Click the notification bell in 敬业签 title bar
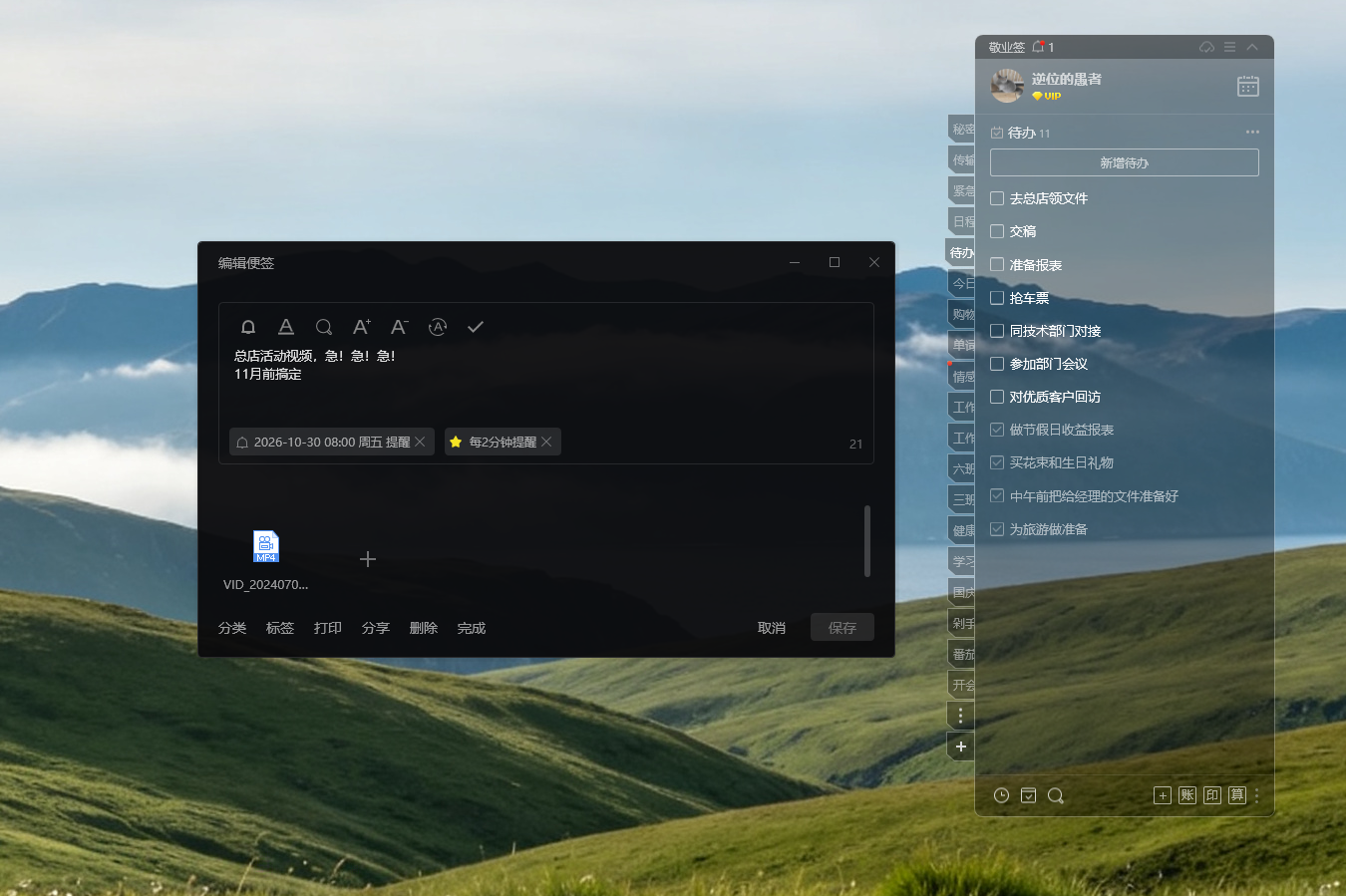Image resolution: width=1346 pixels, height=896 pixels. pyautogui.click(x=1038, y=47)
